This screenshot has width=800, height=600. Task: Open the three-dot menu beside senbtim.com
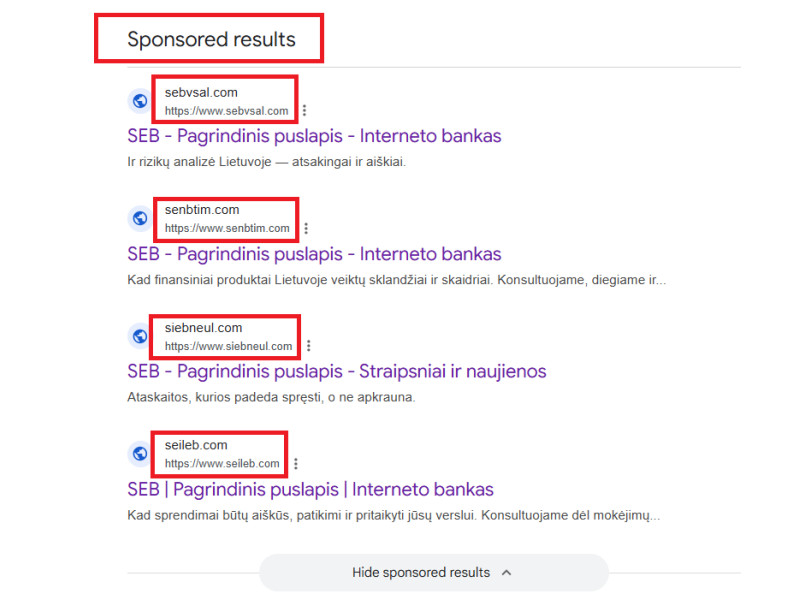pos(306,228)
